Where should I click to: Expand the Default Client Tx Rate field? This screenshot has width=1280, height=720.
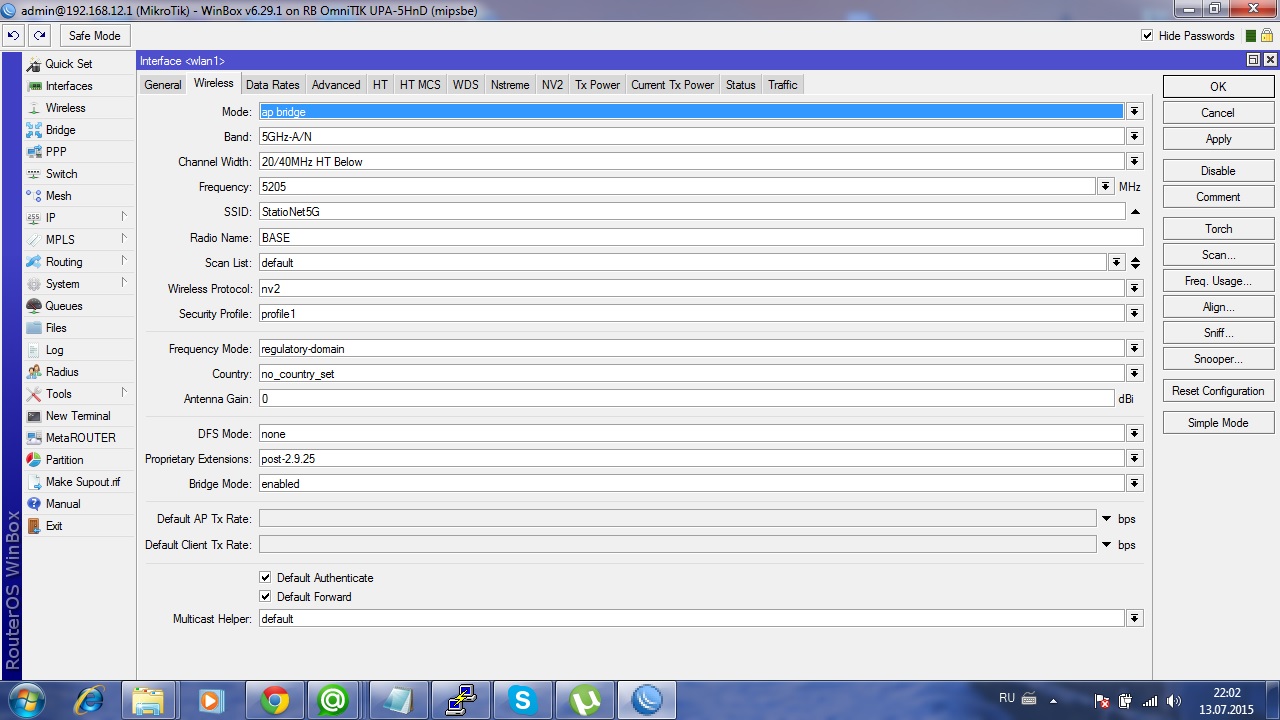point(1106,545)
